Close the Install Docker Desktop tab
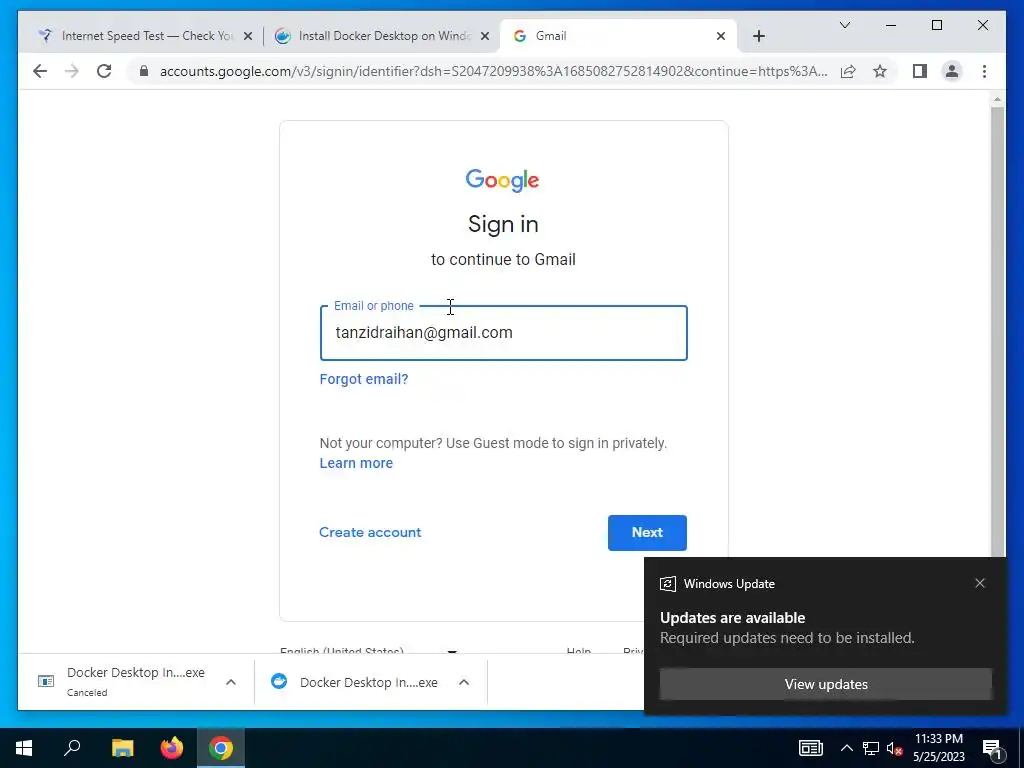The image size is (1024, 768). [x=485, y=36]
